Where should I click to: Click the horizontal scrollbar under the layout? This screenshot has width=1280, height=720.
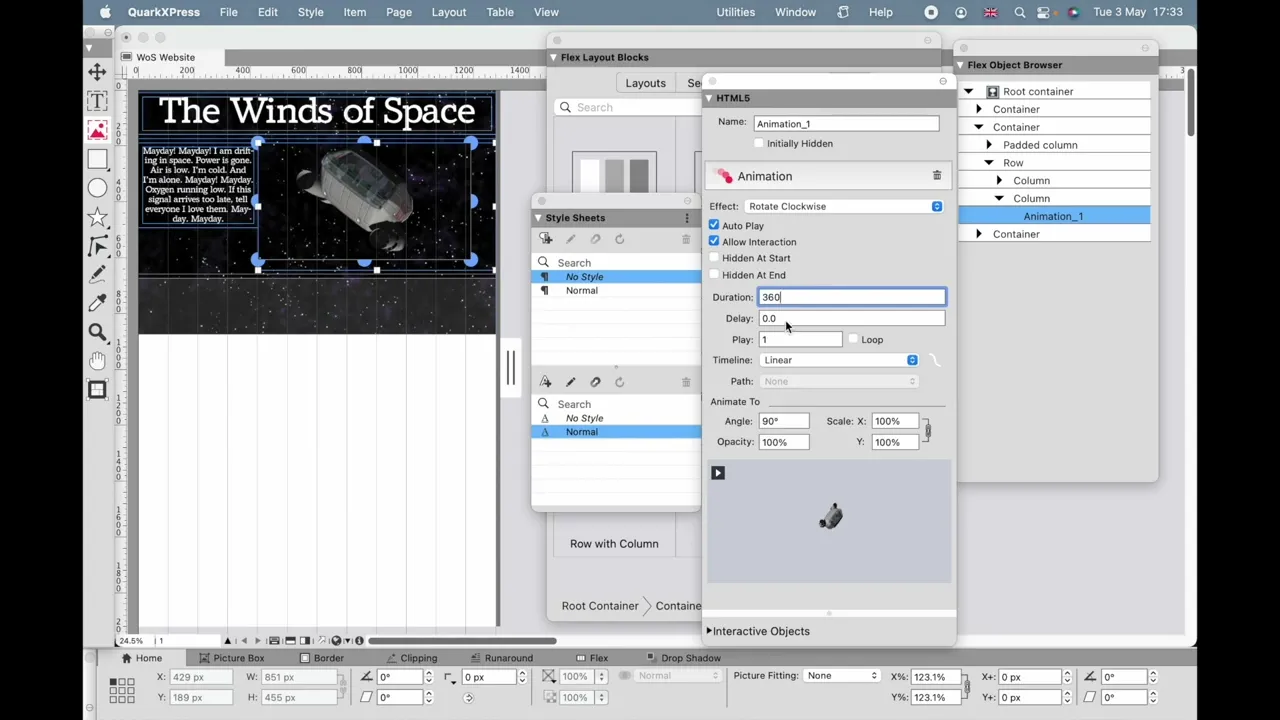[x=460, y=641]
